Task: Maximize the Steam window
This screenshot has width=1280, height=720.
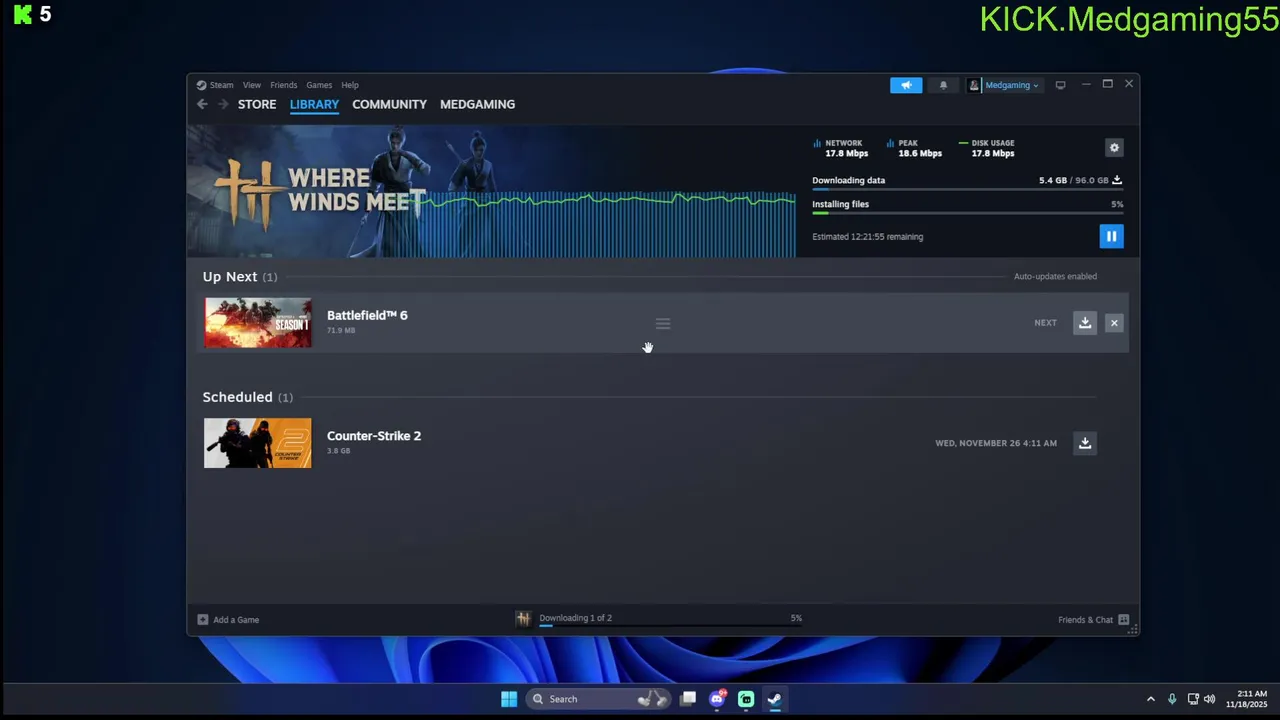Action: (1108, 84)
